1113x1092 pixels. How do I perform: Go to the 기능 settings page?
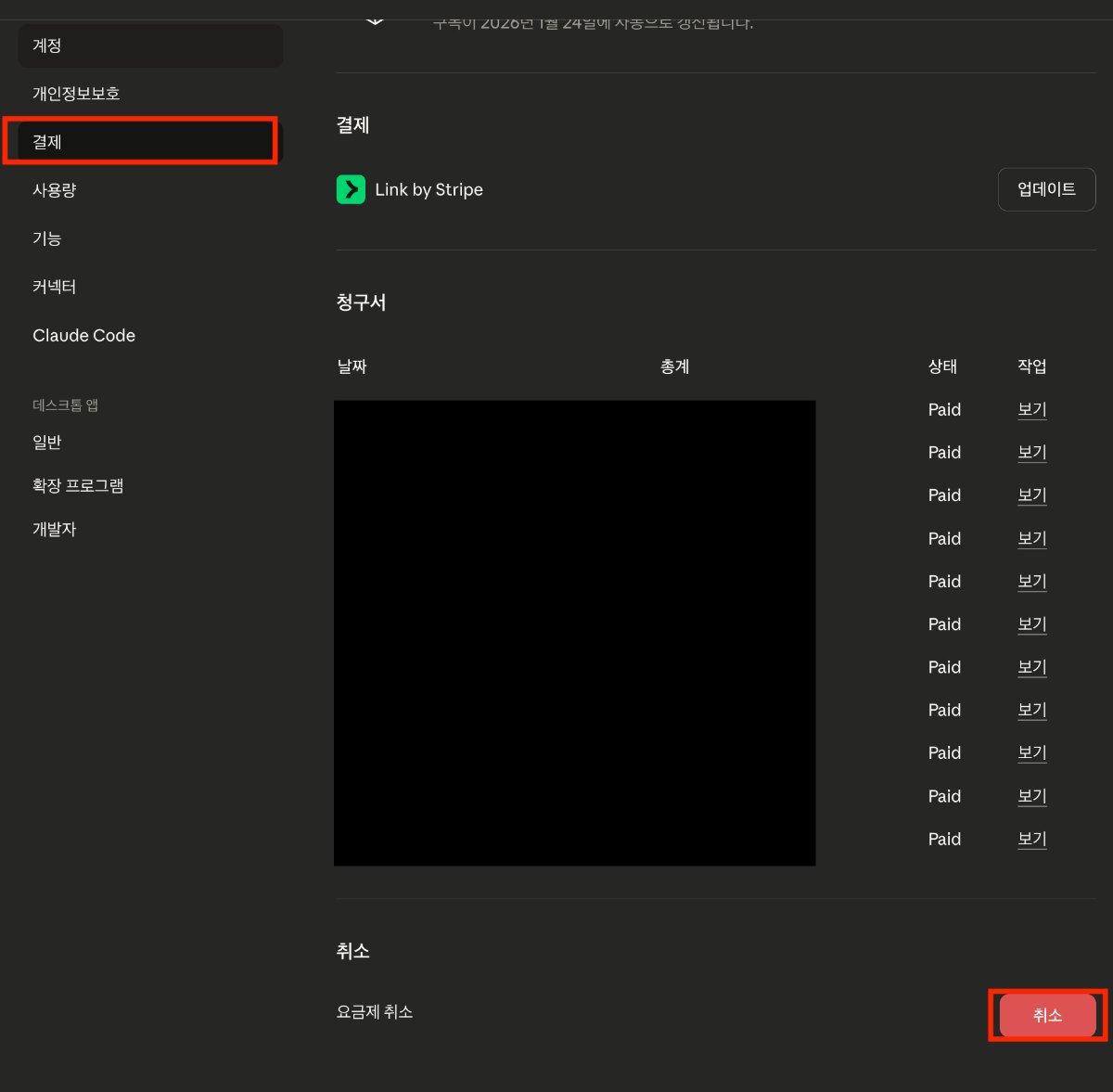[47, 238]
